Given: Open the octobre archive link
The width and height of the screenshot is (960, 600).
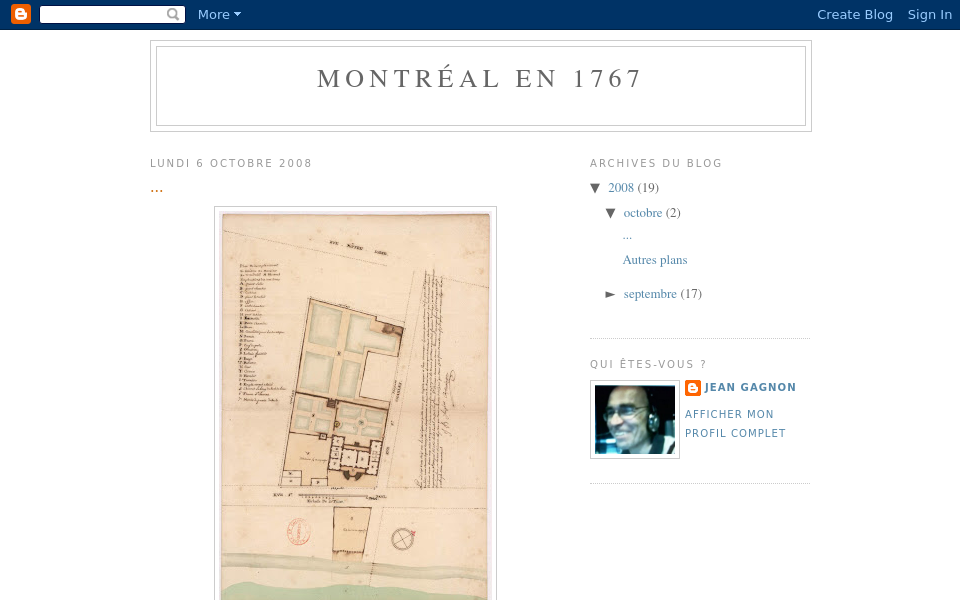Looking at the screenshot, I should click(642, 213).
